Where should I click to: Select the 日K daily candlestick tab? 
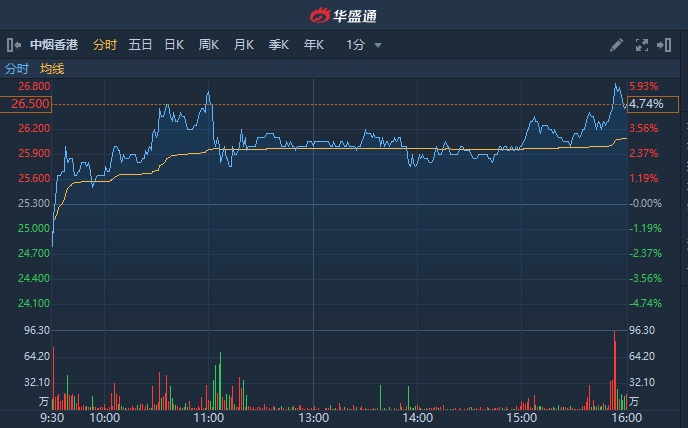(174, 45)
